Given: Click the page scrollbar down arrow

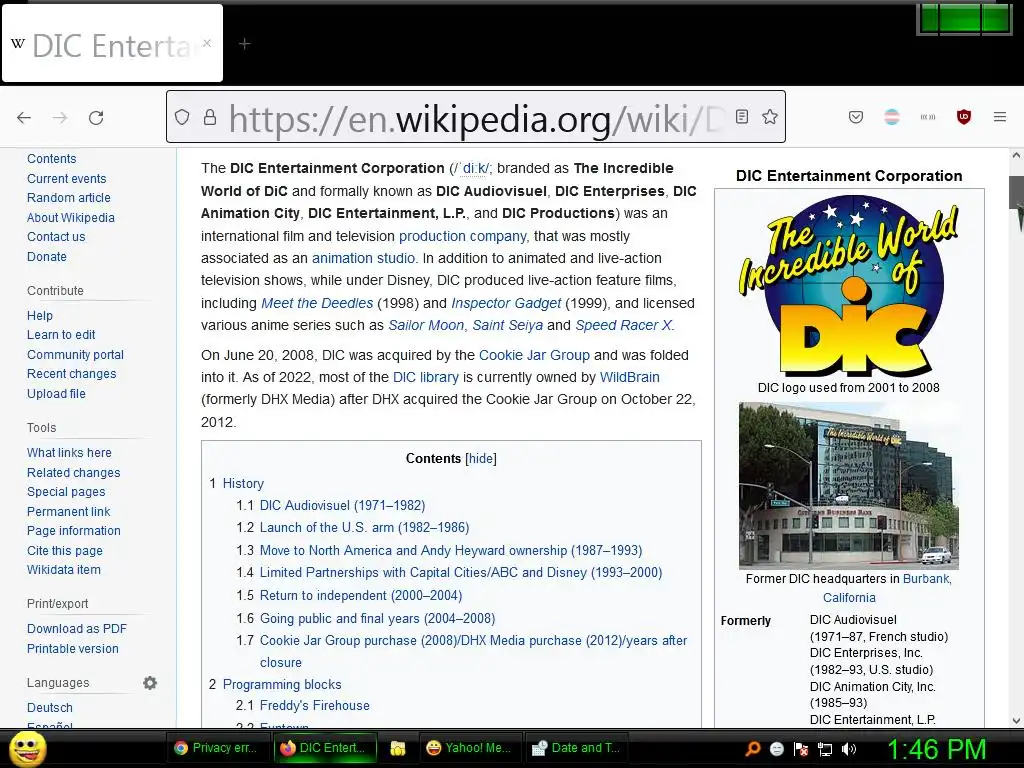Looking at the screenshot, I should [1016, 720].
